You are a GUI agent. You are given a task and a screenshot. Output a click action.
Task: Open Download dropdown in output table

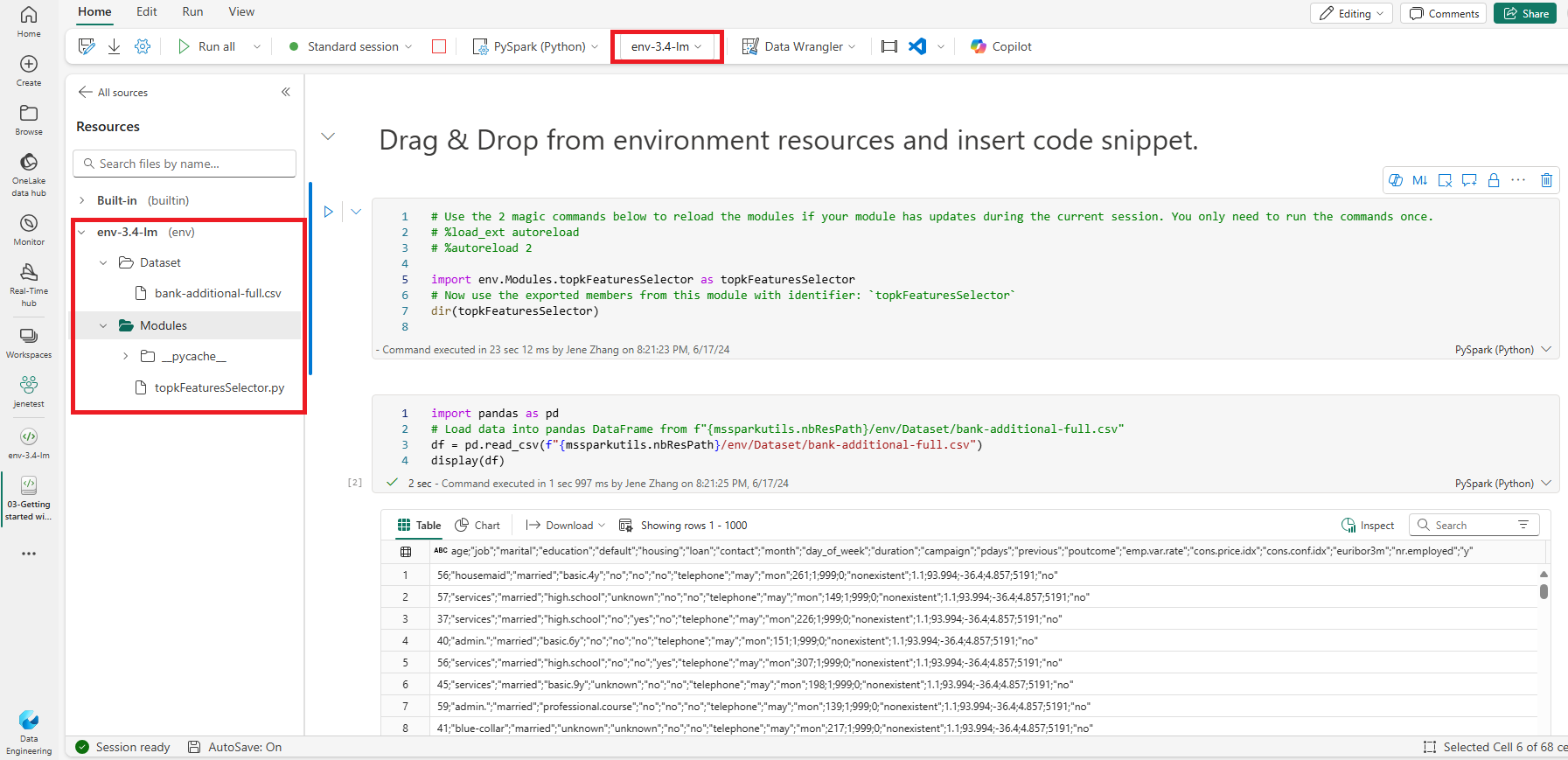(566, 525)
